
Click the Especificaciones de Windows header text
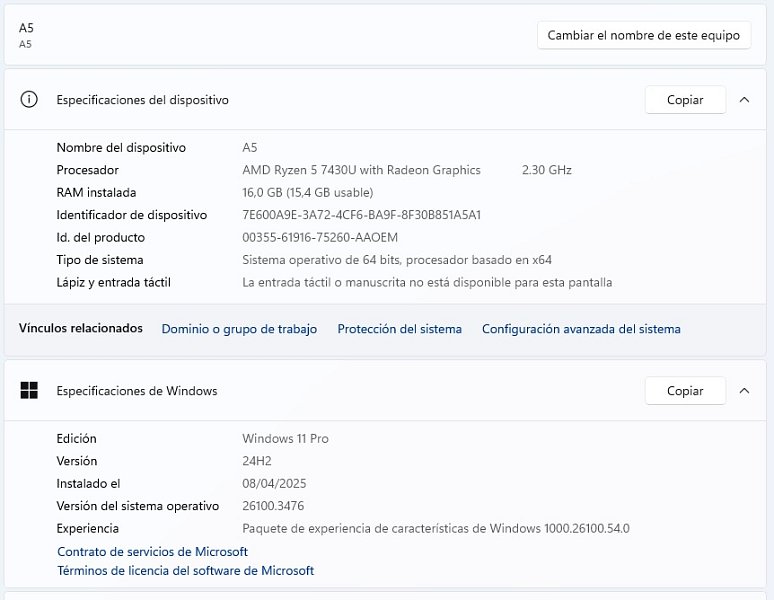click(137, 391)
